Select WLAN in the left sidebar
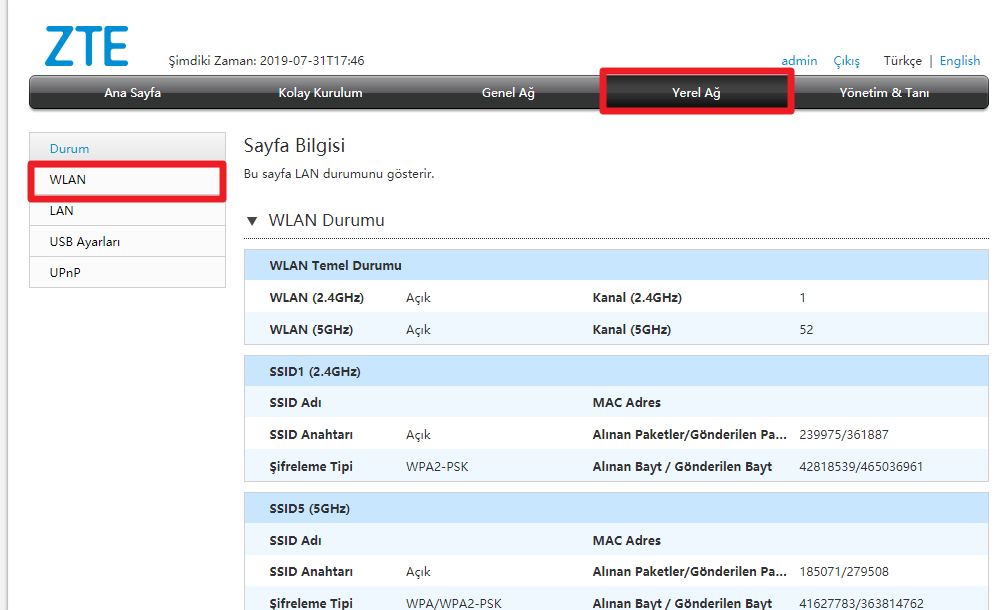Image resolution: width=1003 pixels, height=610 pixels. tap(68, 180)
